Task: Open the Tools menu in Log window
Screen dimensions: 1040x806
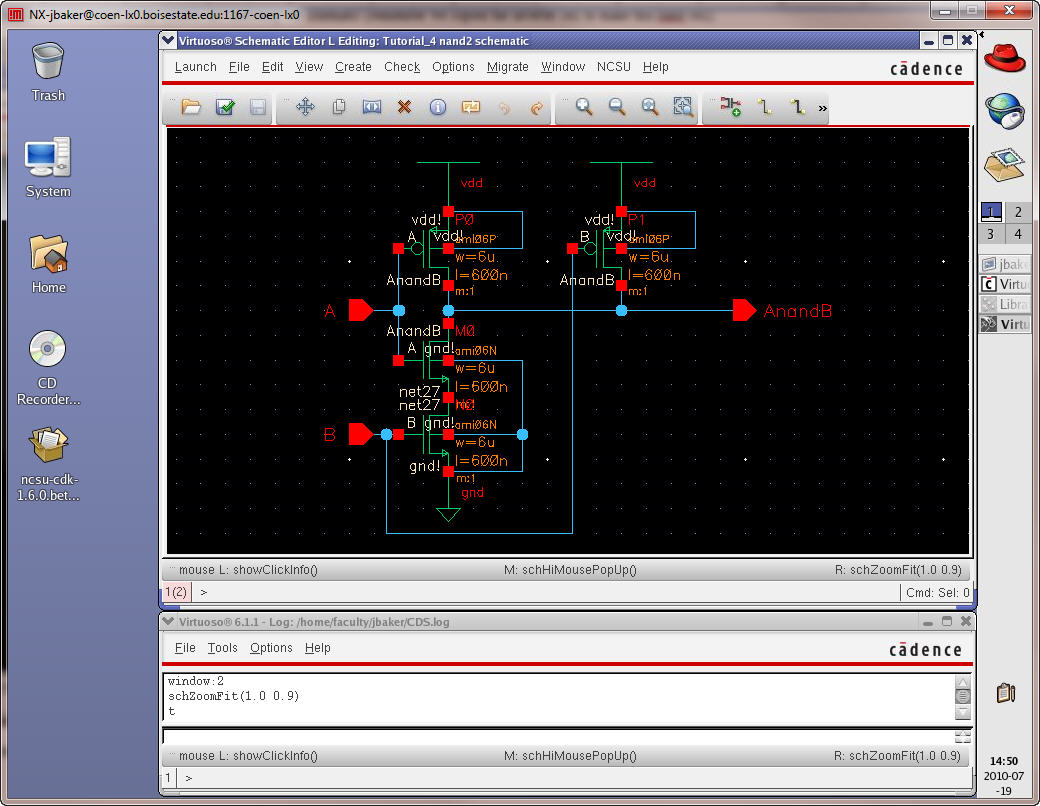Action: click(x=222, y=648)
